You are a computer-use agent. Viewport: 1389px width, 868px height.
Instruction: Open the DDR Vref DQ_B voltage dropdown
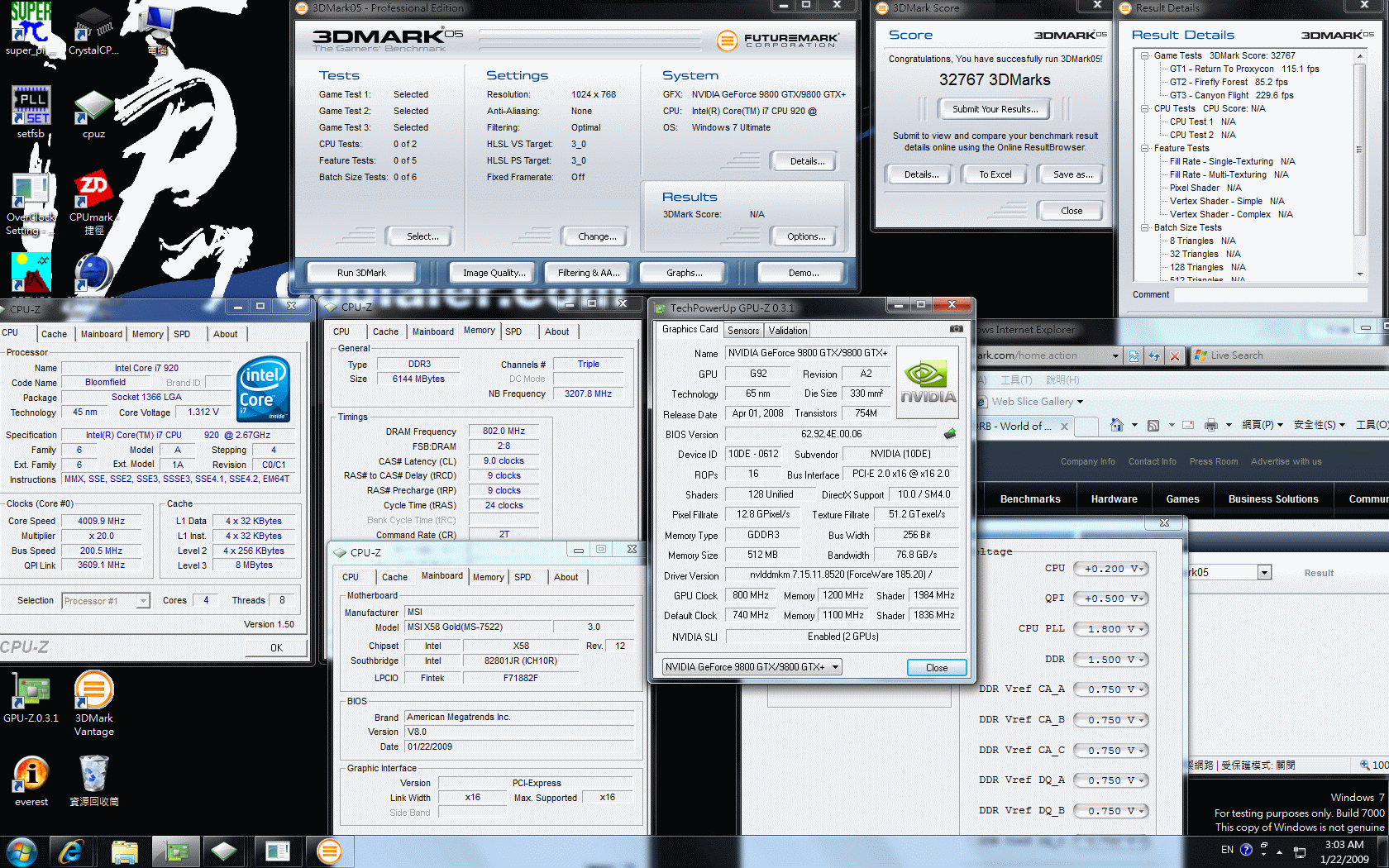click(1110, 811)
